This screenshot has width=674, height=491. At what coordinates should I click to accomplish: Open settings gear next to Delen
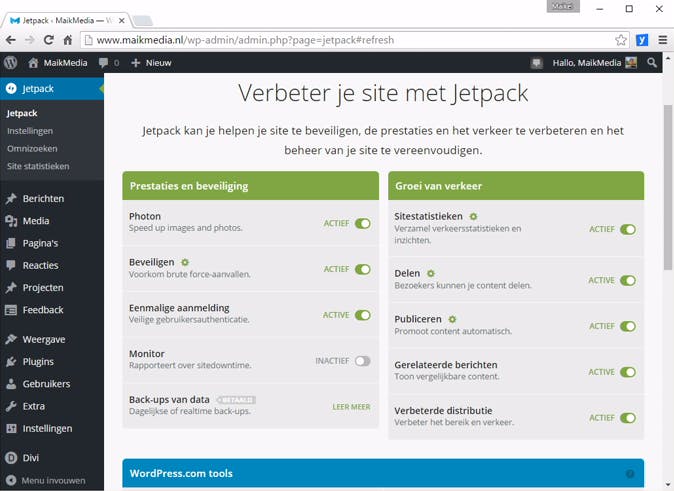point(431,273)
